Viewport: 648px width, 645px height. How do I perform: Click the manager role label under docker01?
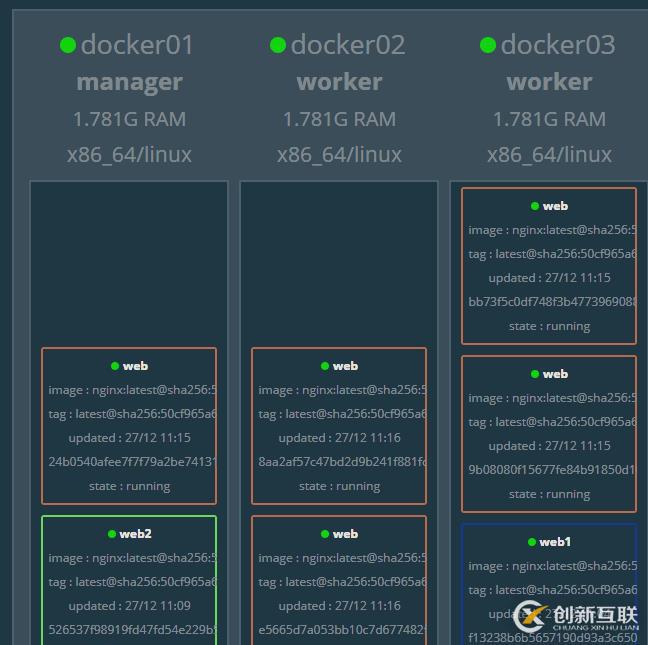[x=129, y=83]
